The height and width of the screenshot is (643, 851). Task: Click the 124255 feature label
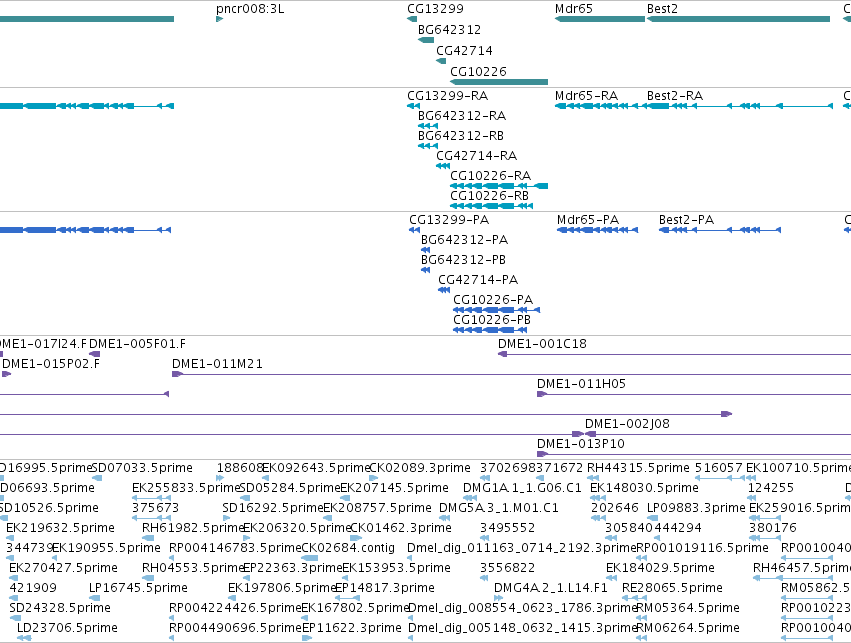click(771, 488)
